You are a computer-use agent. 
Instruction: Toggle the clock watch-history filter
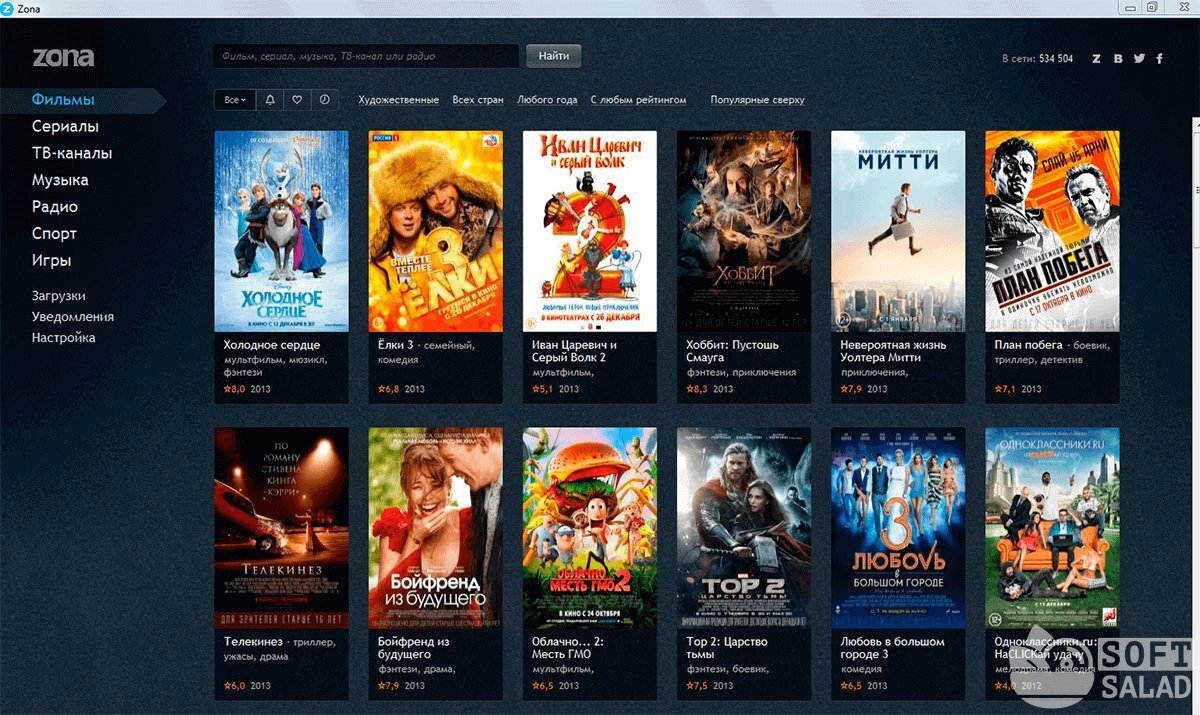tap(324, 100)
